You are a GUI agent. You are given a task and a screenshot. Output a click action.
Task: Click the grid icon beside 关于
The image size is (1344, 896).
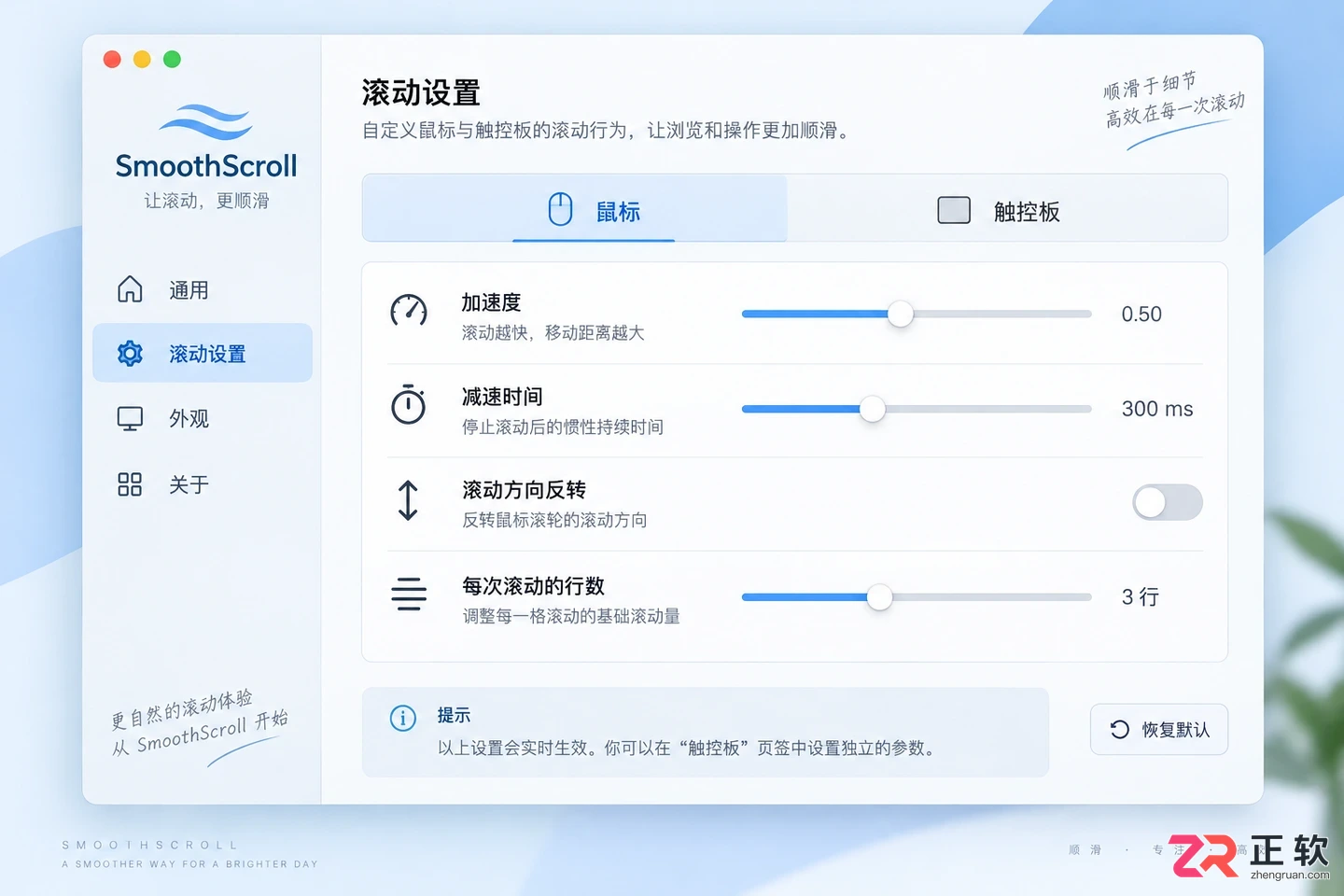[x=130, y=484]
